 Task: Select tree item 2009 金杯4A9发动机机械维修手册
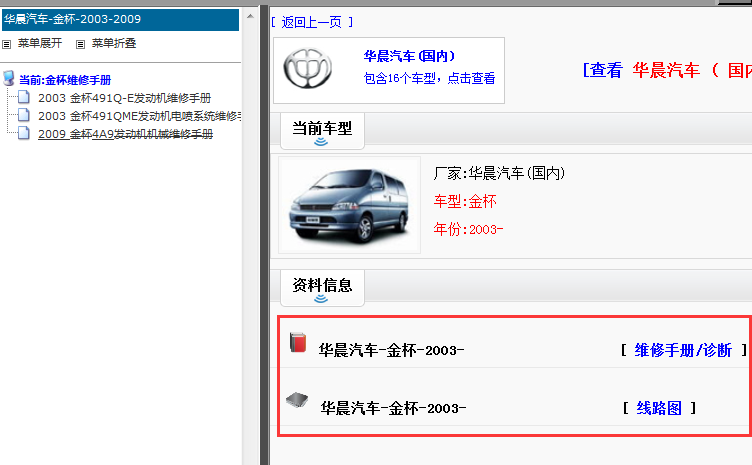coord(126,134)
